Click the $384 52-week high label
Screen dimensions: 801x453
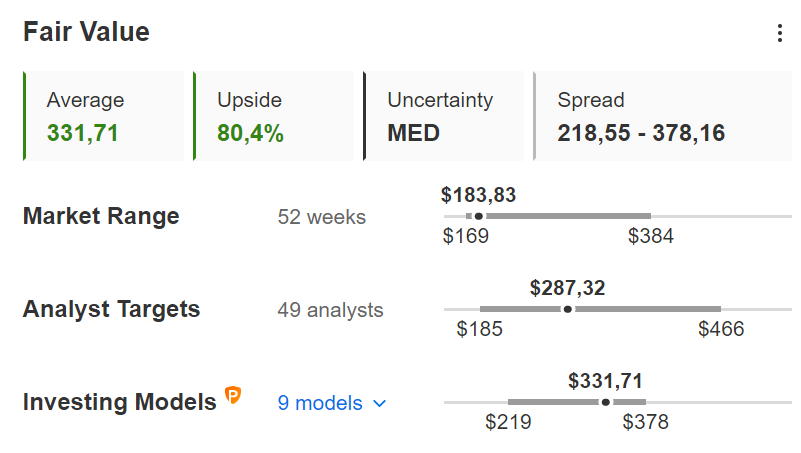tap(651, 236)
